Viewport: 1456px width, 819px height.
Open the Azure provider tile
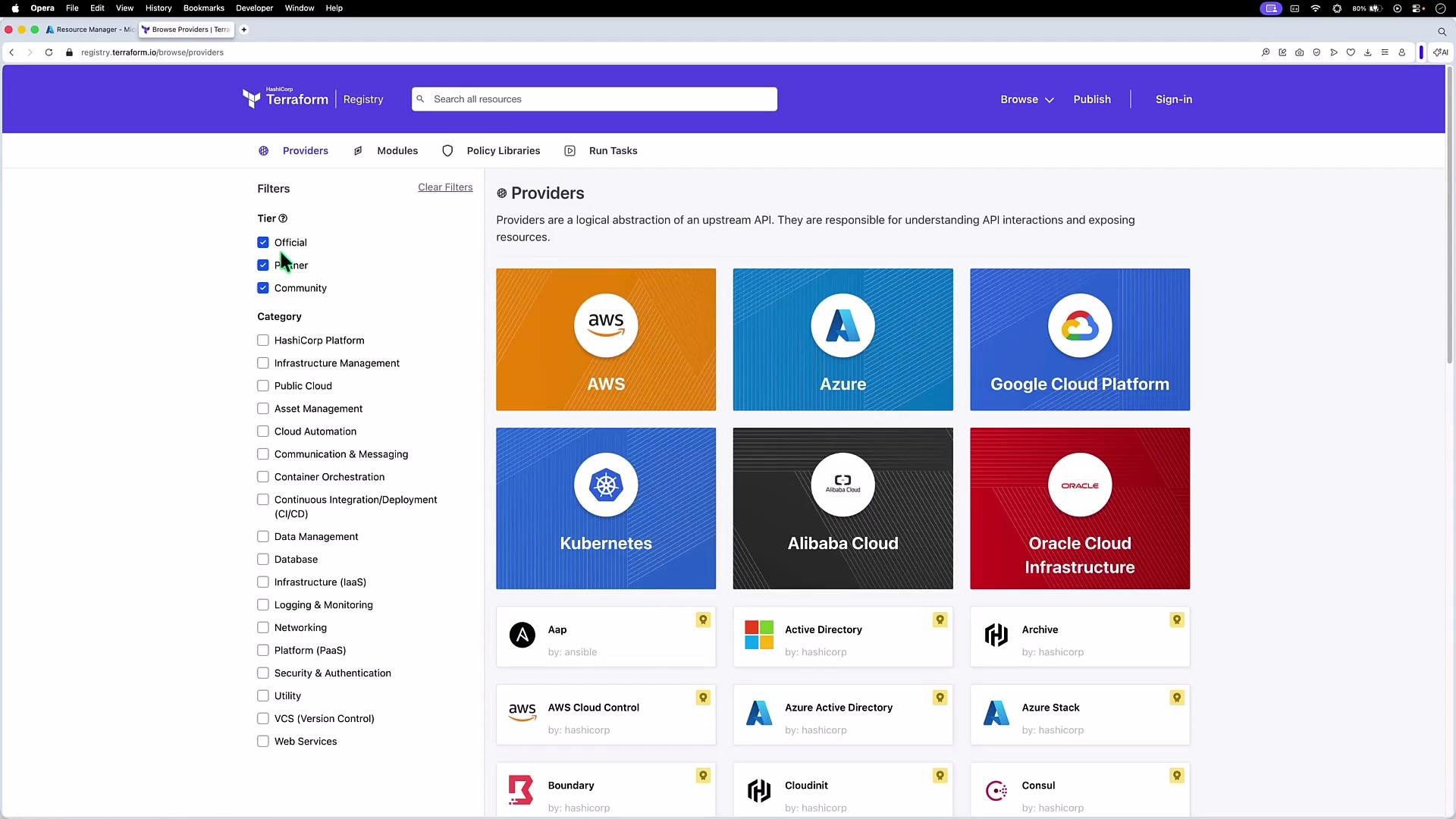tap(843, 339)
